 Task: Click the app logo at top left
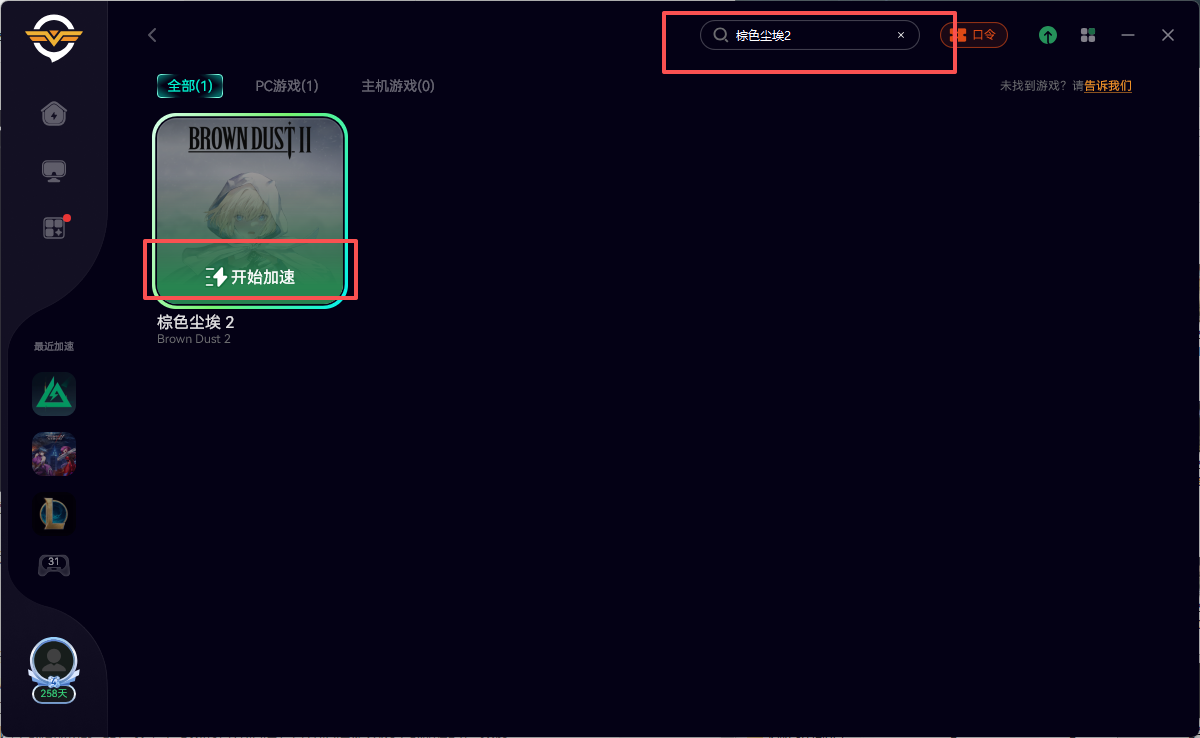(54, 40)
